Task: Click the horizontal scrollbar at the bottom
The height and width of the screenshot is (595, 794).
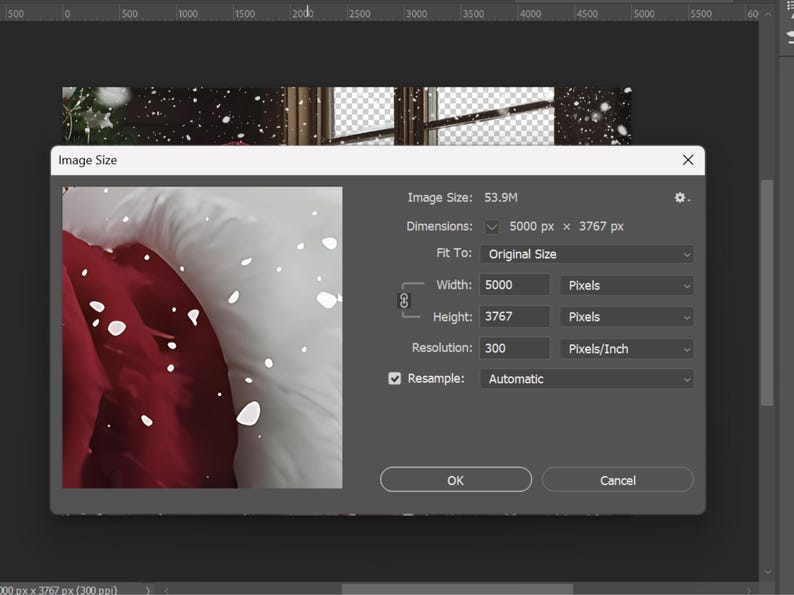Action: 457,589
